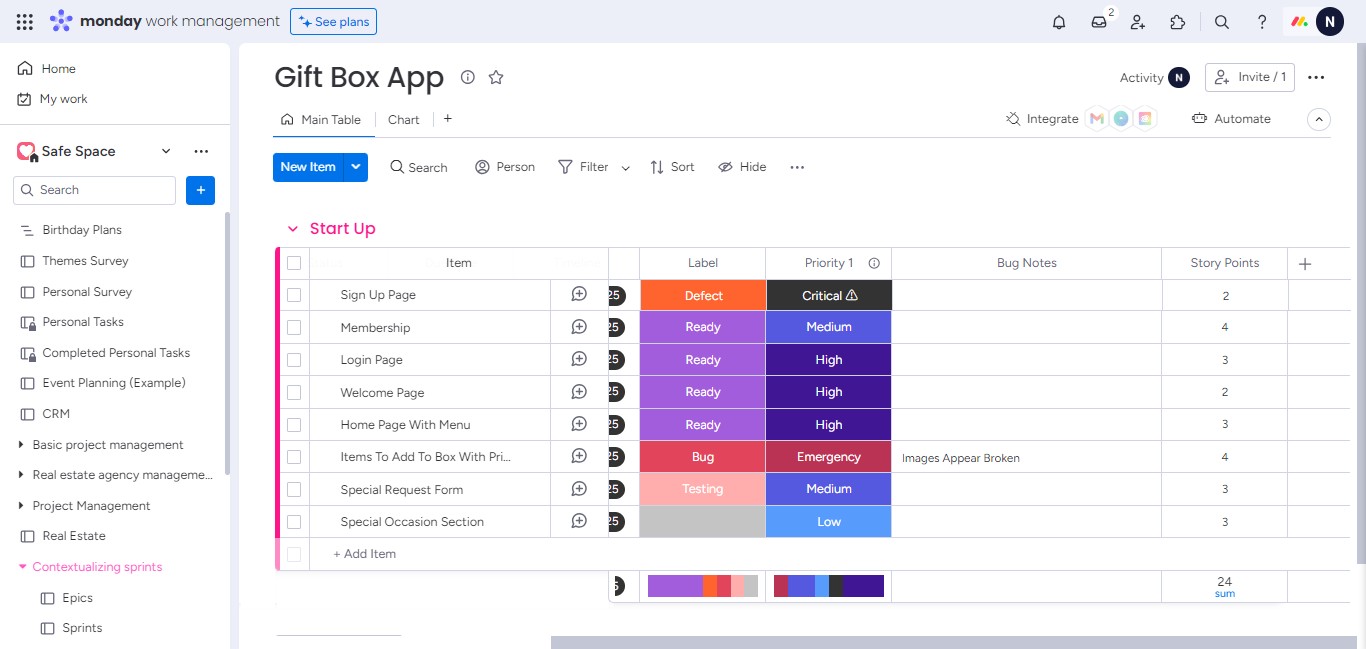Screen dimensions: 1366x649
Task: Expand Project Management folder
Action: pyautogui.click(x=22, y=505)
